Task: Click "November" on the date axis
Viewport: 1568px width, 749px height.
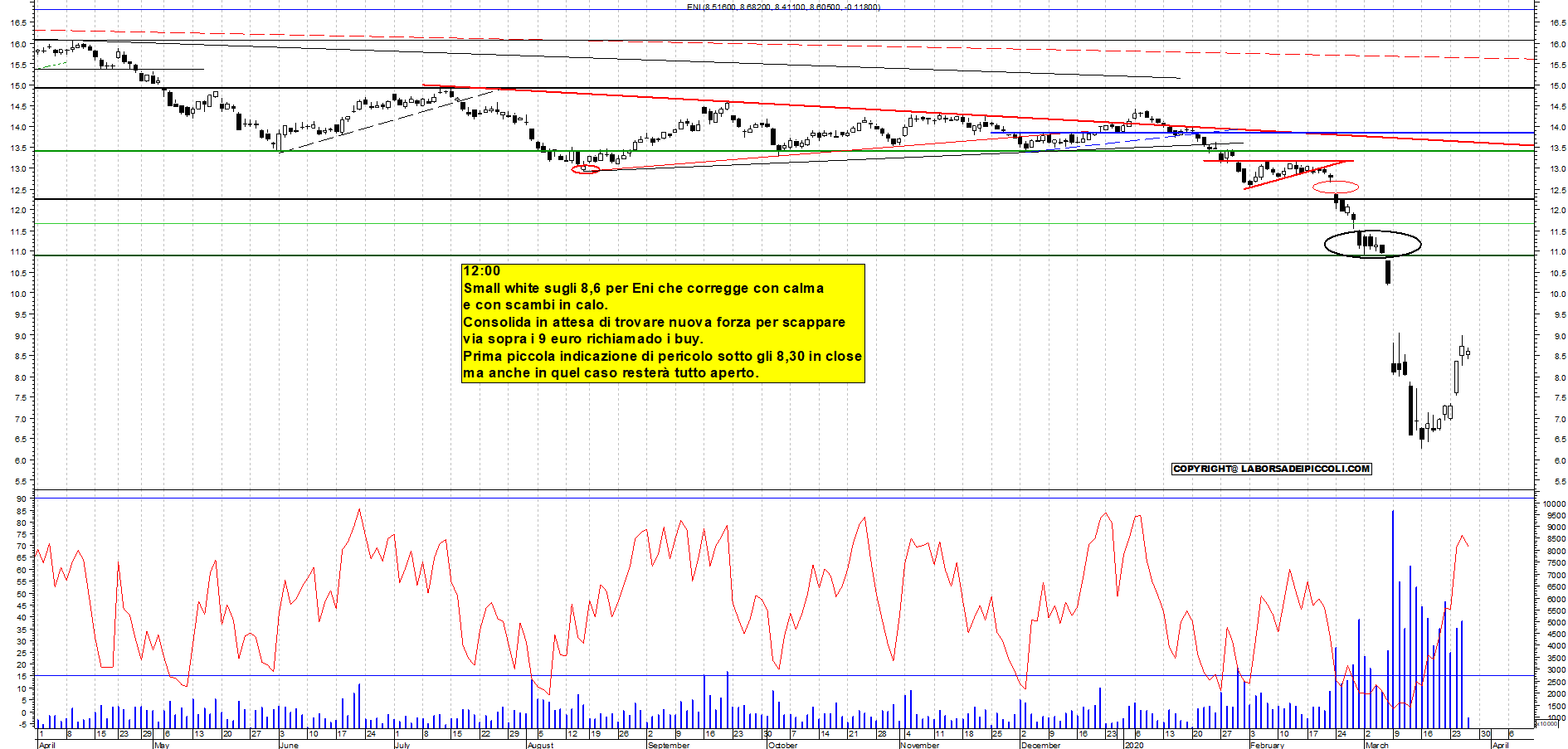Action: (920, 745)
